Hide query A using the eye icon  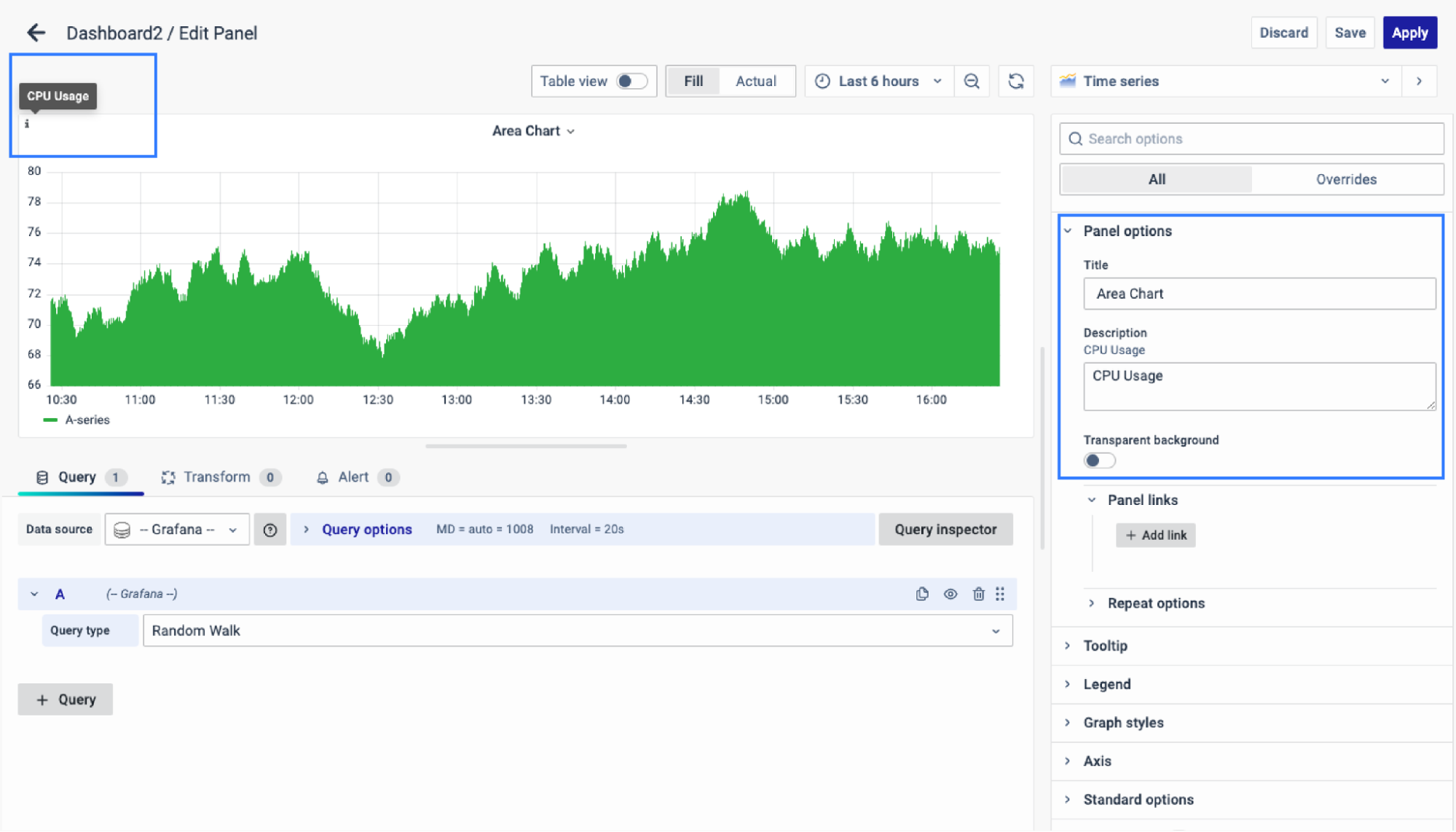(x=951, y=594)
